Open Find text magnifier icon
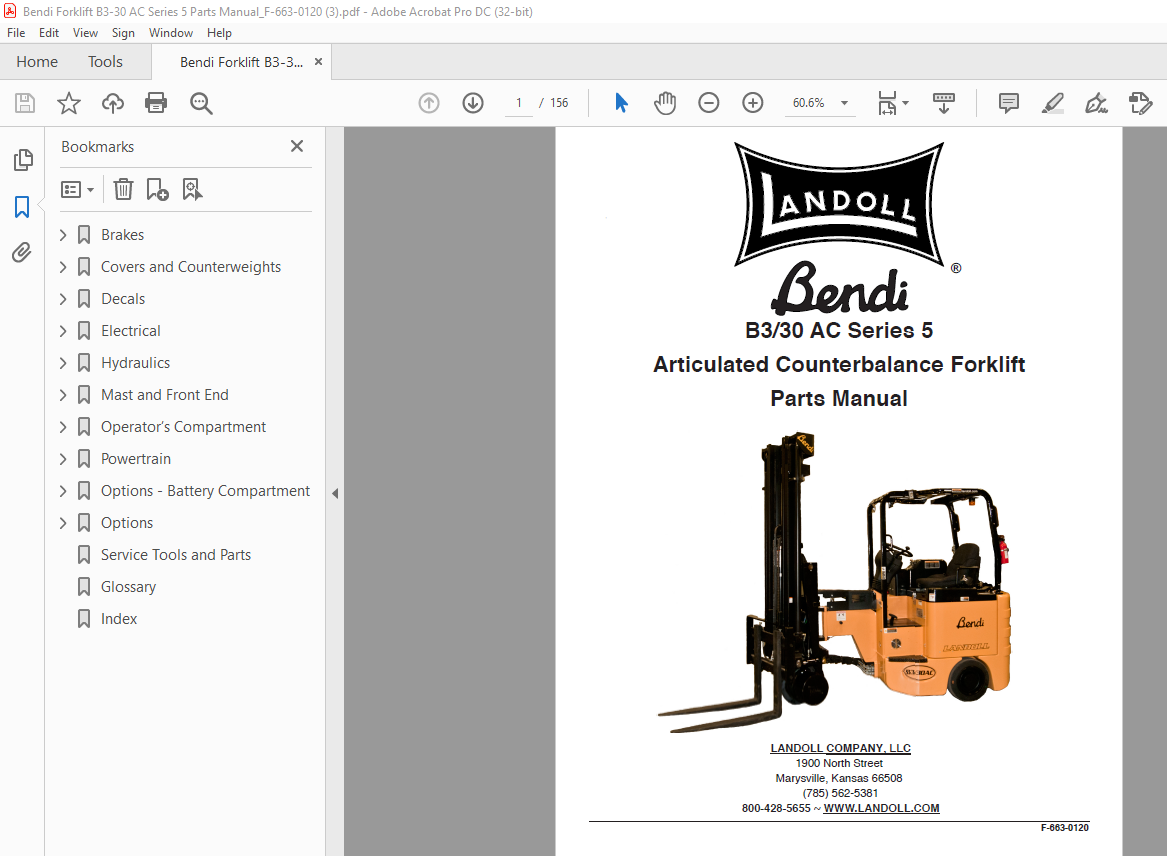Screen dimensions: 1167x856 click(201, 103)
